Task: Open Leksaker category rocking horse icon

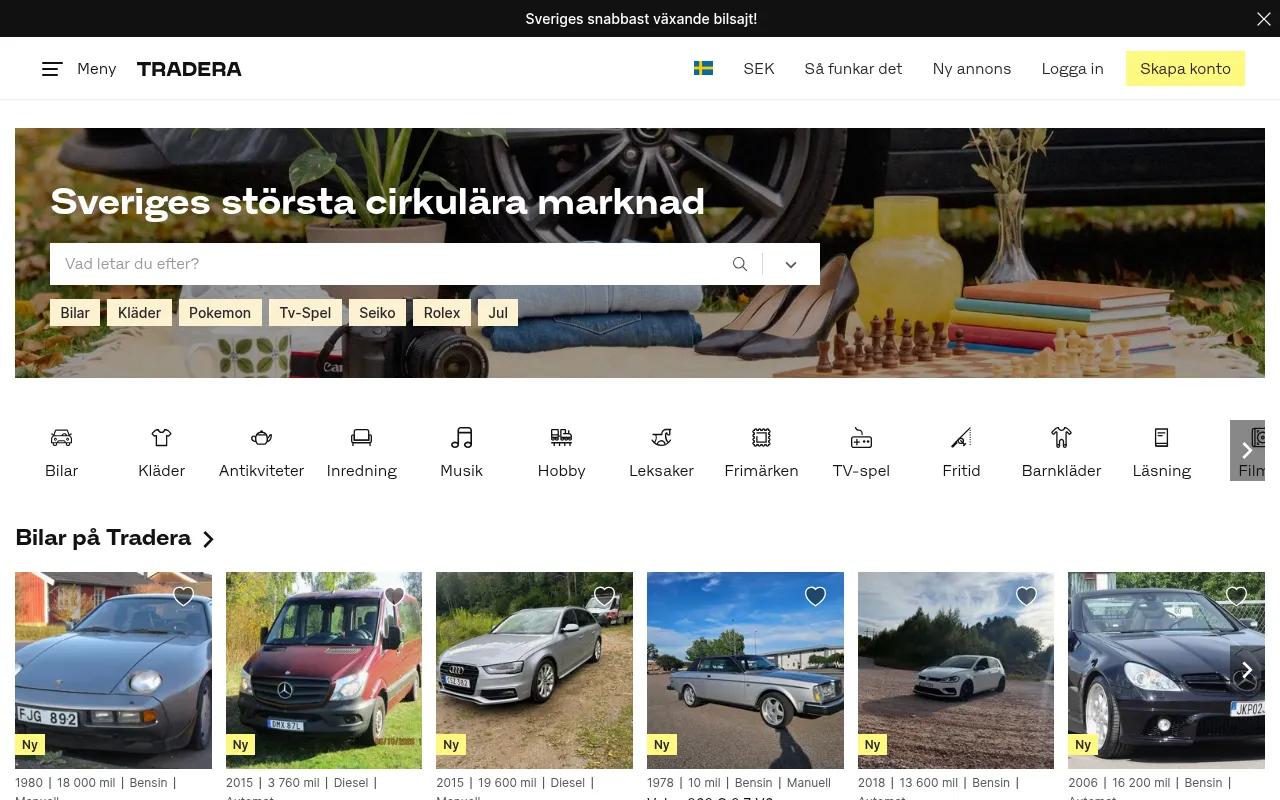Action: click(x=661, y=437)
